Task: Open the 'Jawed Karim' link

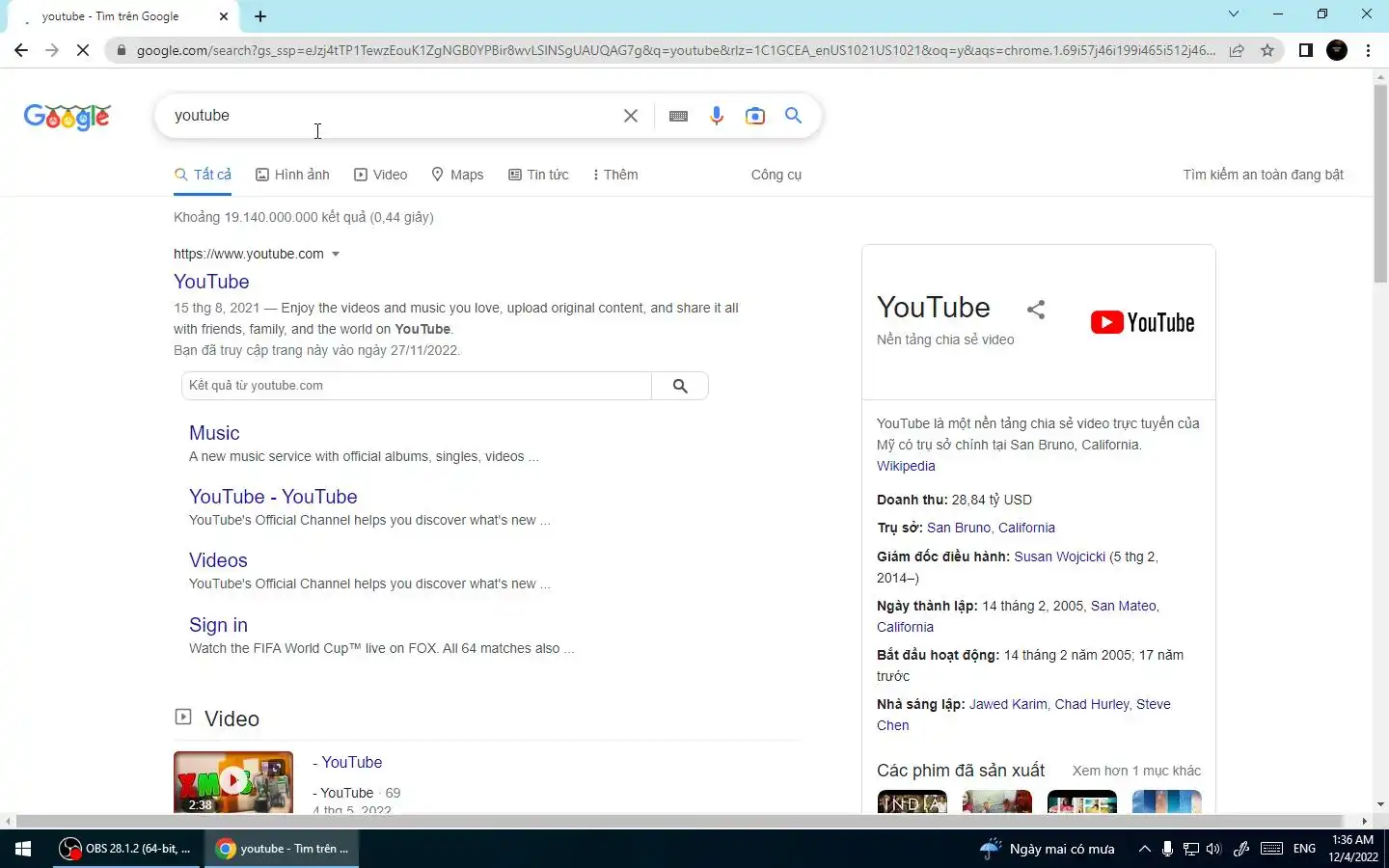Action: pyautogui.click(x=1008, y=704)
